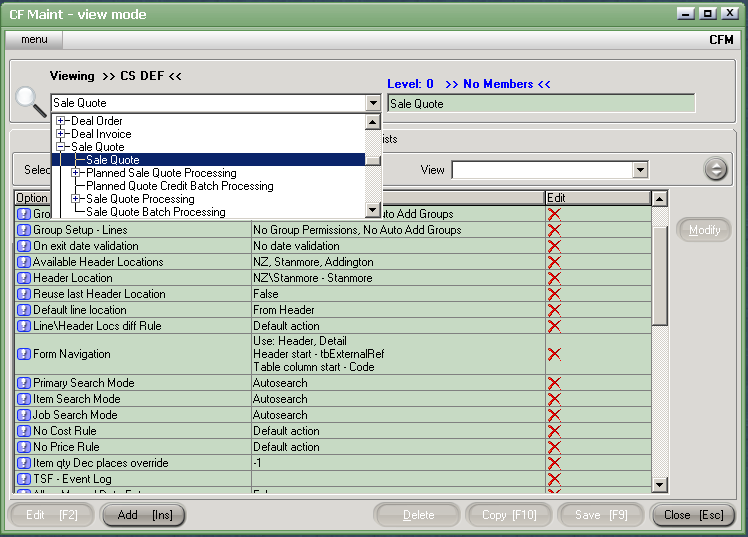Viewport: 748px width, 537px height.
Task: Click info icon beside On exit date validation
Action: (x=23, y=246)
